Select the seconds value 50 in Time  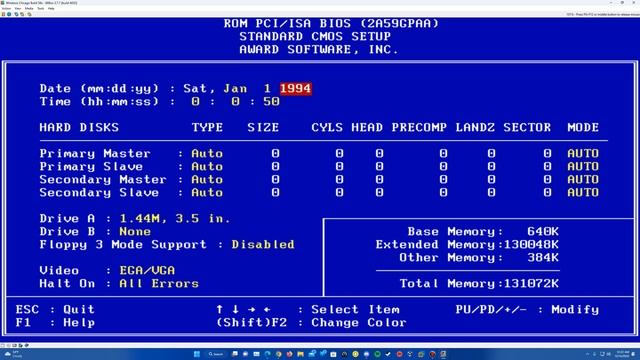click(271, 102)
